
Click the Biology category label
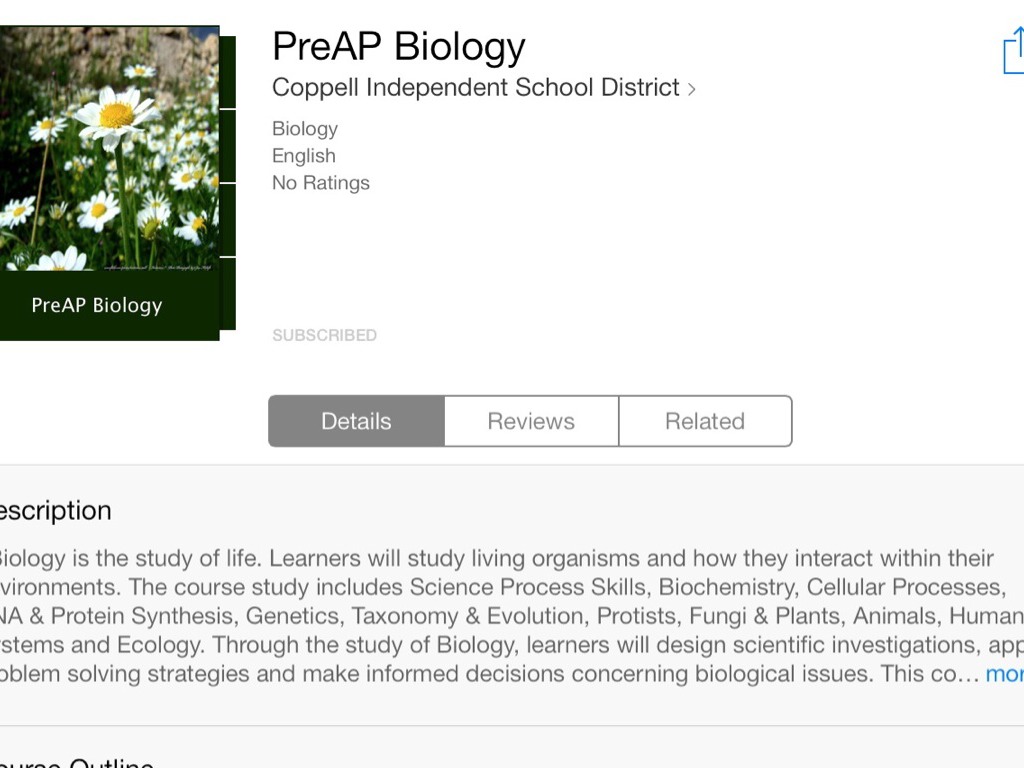pyautogui.click(x=305, y=129)
